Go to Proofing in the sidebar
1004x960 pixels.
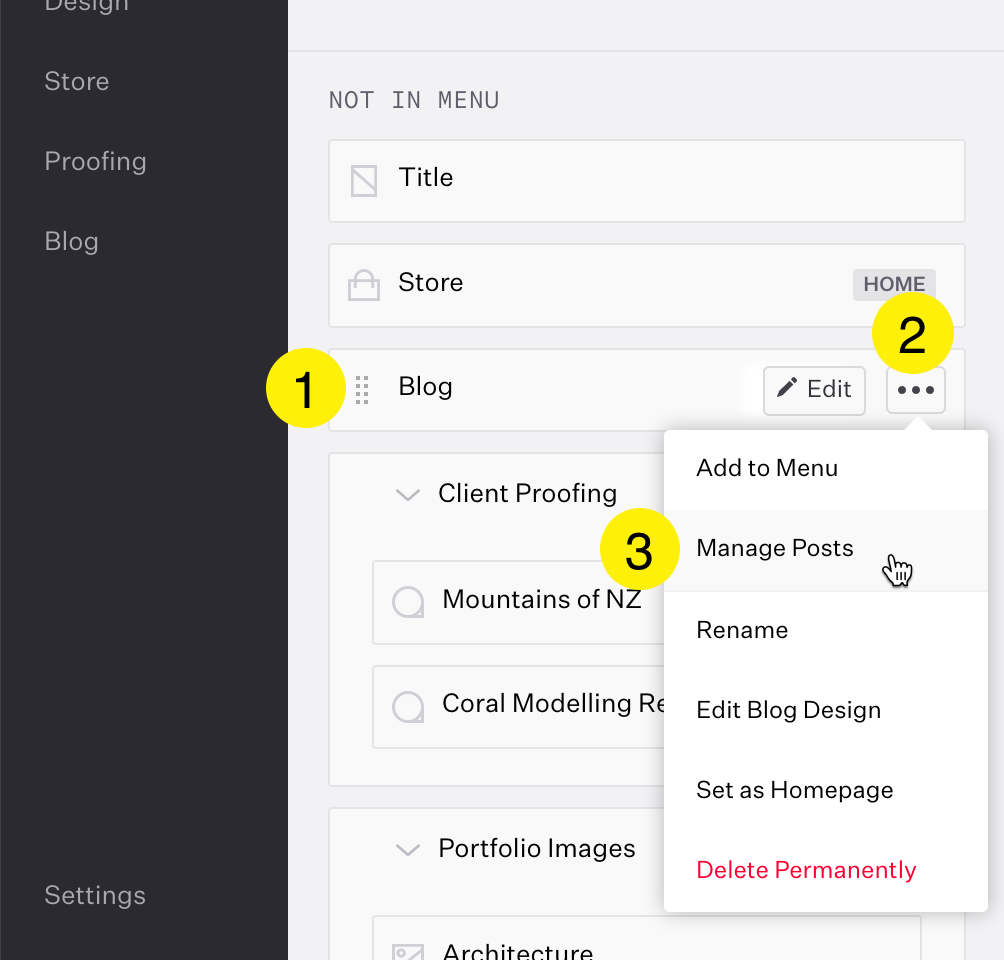click(x=95, y=161)
